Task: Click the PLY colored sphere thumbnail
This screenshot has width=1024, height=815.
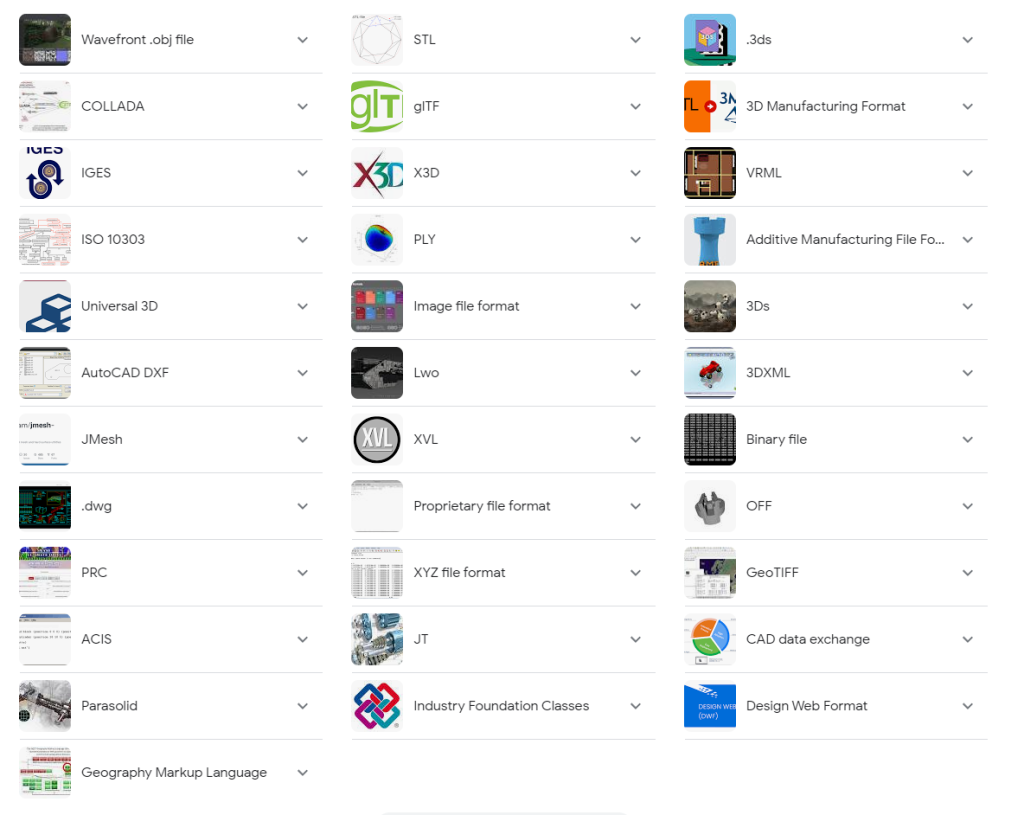Action: (x=377, y=240)
